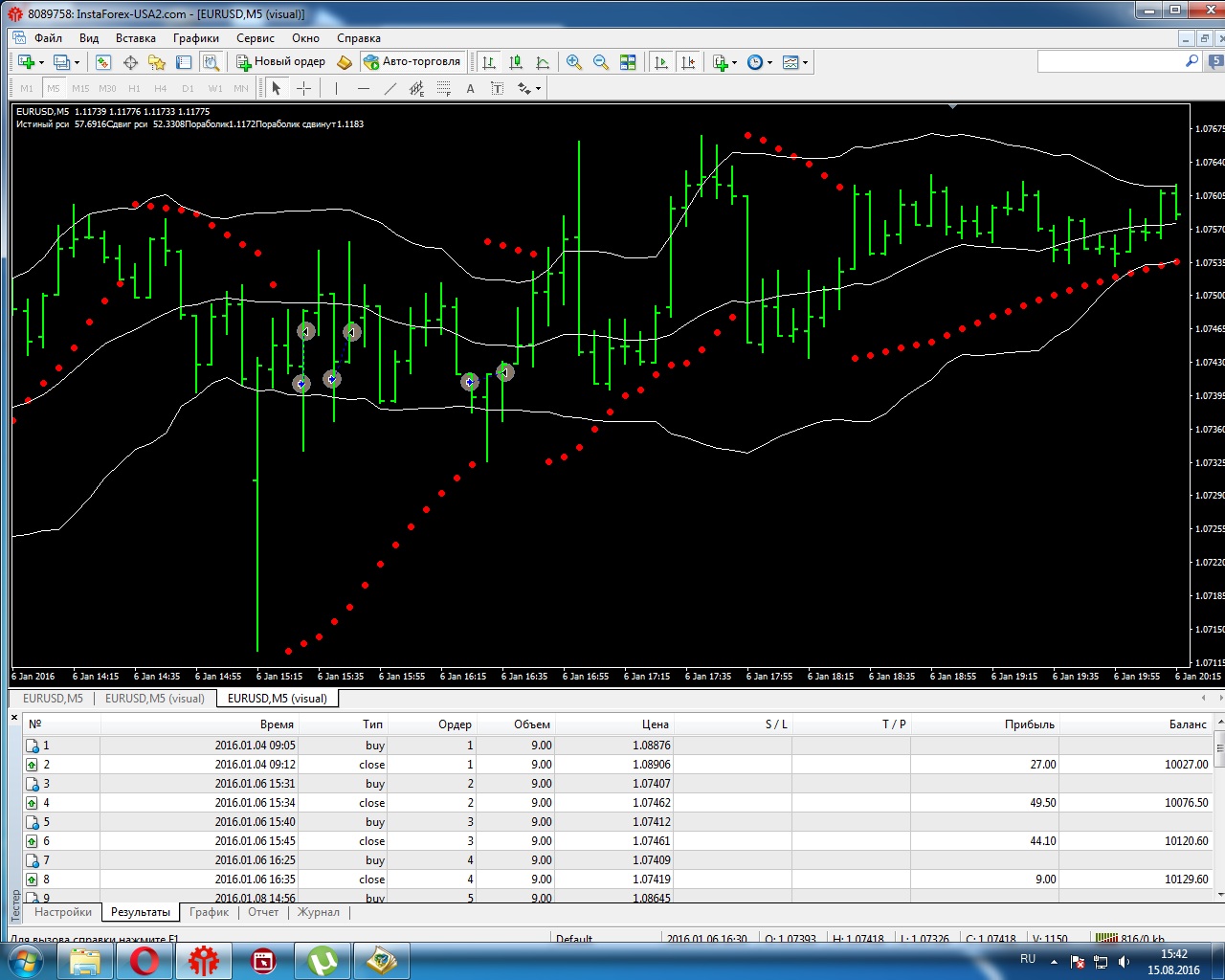Select the Fibonacci retracement tool

(443, 89)
